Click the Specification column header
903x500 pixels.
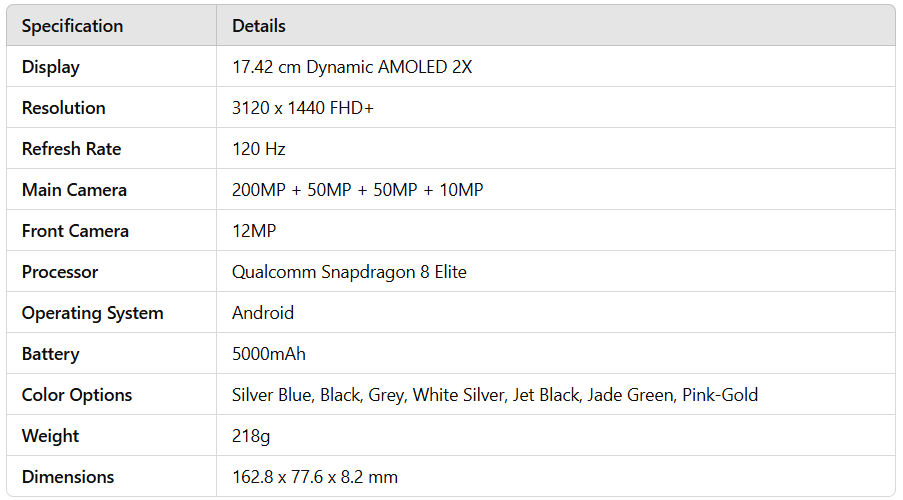[x=72, y=26]
